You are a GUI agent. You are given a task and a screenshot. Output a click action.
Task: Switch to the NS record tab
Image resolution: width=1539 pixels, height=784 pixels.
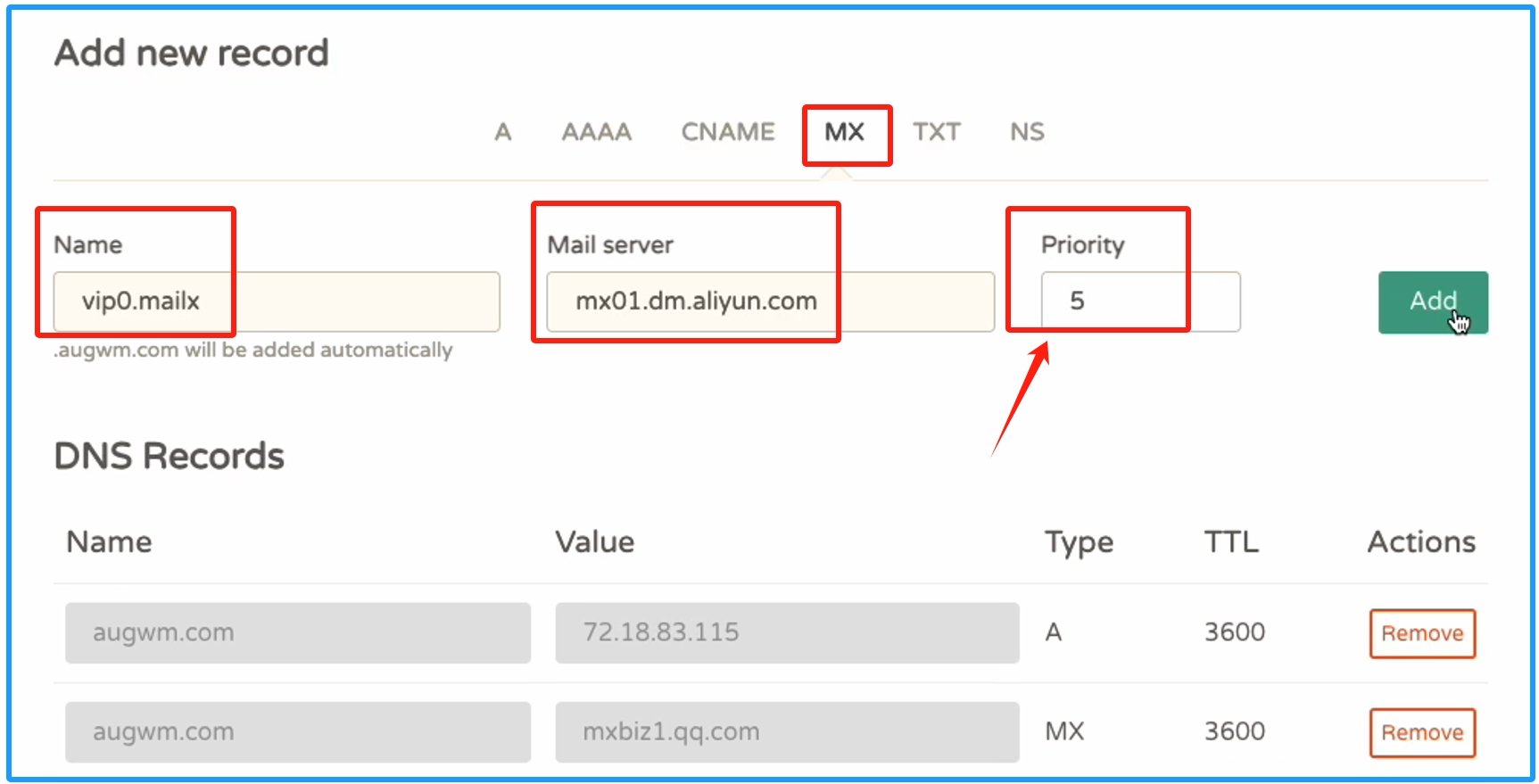(x=1027, y=132)
